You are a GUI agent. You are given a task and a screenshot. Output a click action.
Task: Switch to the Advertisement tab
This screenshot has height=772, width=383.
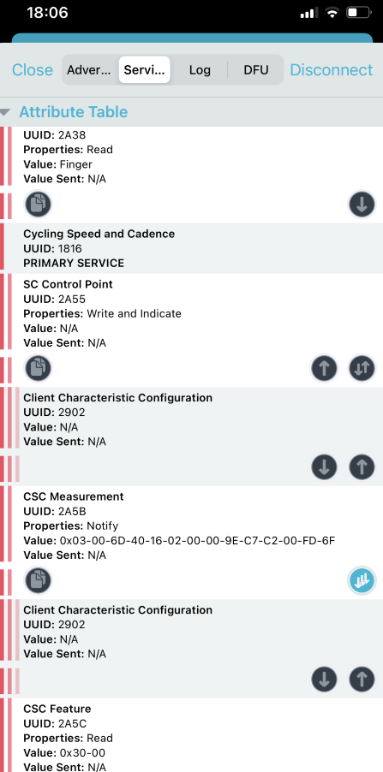89,70
